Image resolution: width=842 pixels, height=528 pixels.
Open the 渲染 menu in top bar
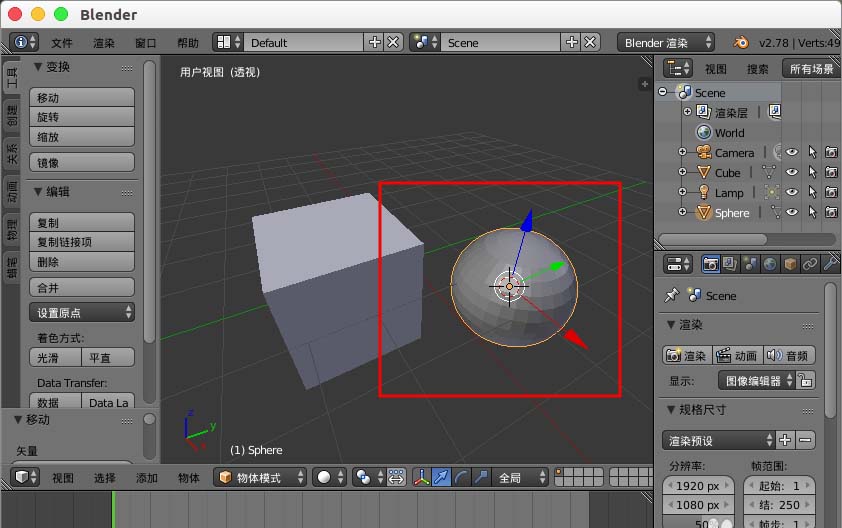tap(104, 43)
